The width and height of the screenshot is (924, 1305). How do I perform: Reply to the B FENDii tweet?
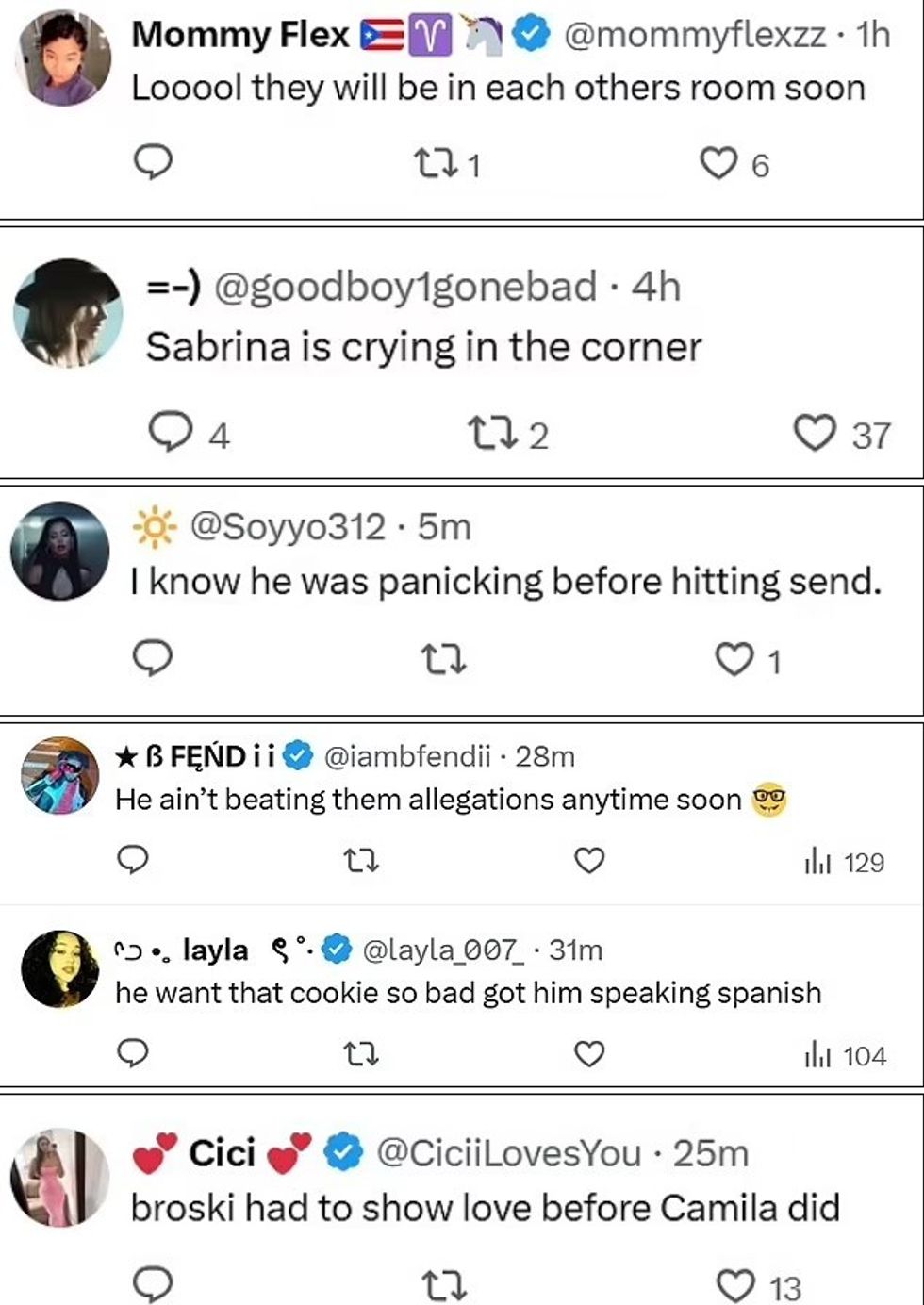point(132,860)
